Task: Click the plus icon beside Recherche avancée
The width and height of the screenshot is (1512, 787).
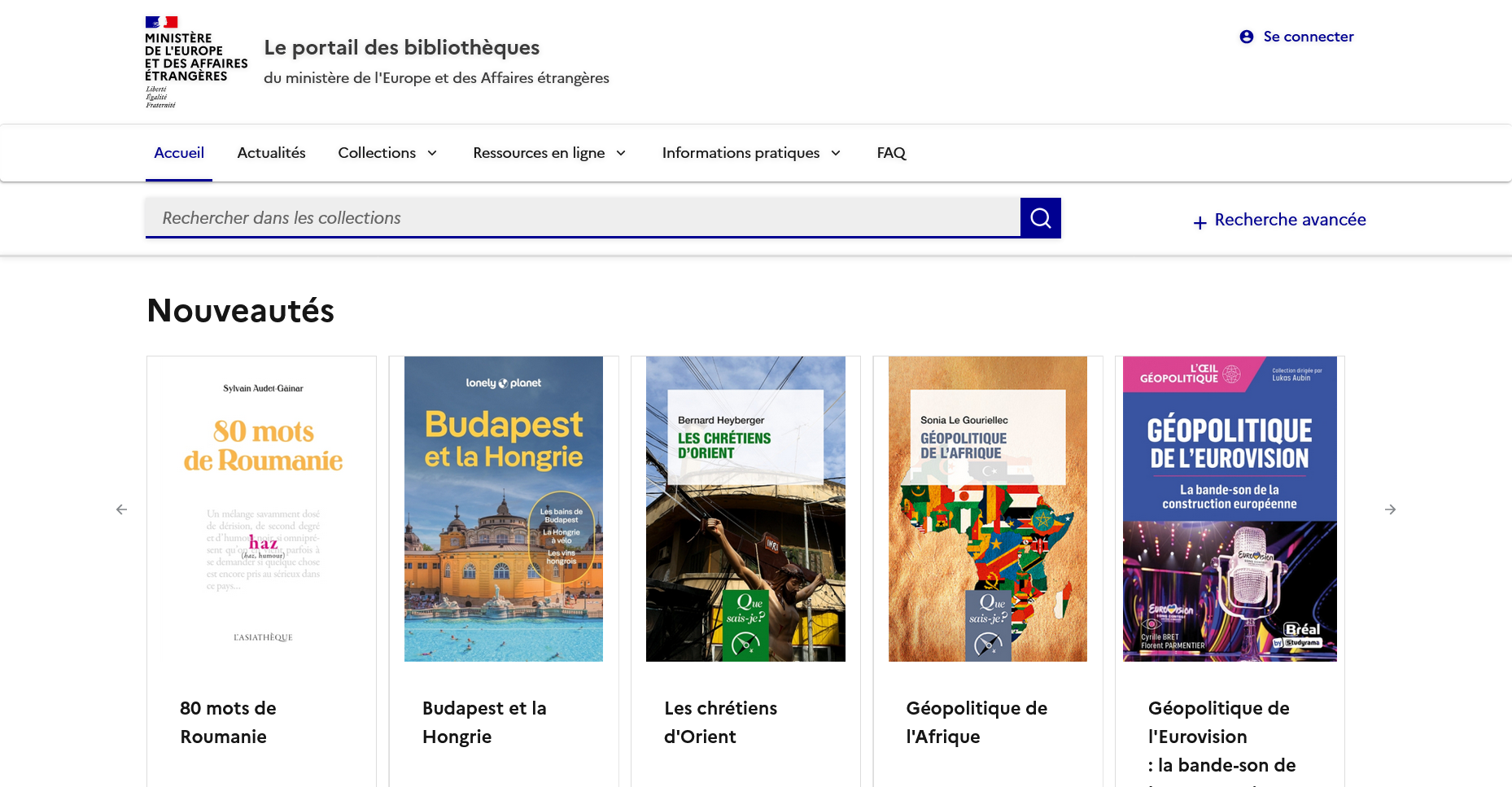Action: tap(1200, 221)
